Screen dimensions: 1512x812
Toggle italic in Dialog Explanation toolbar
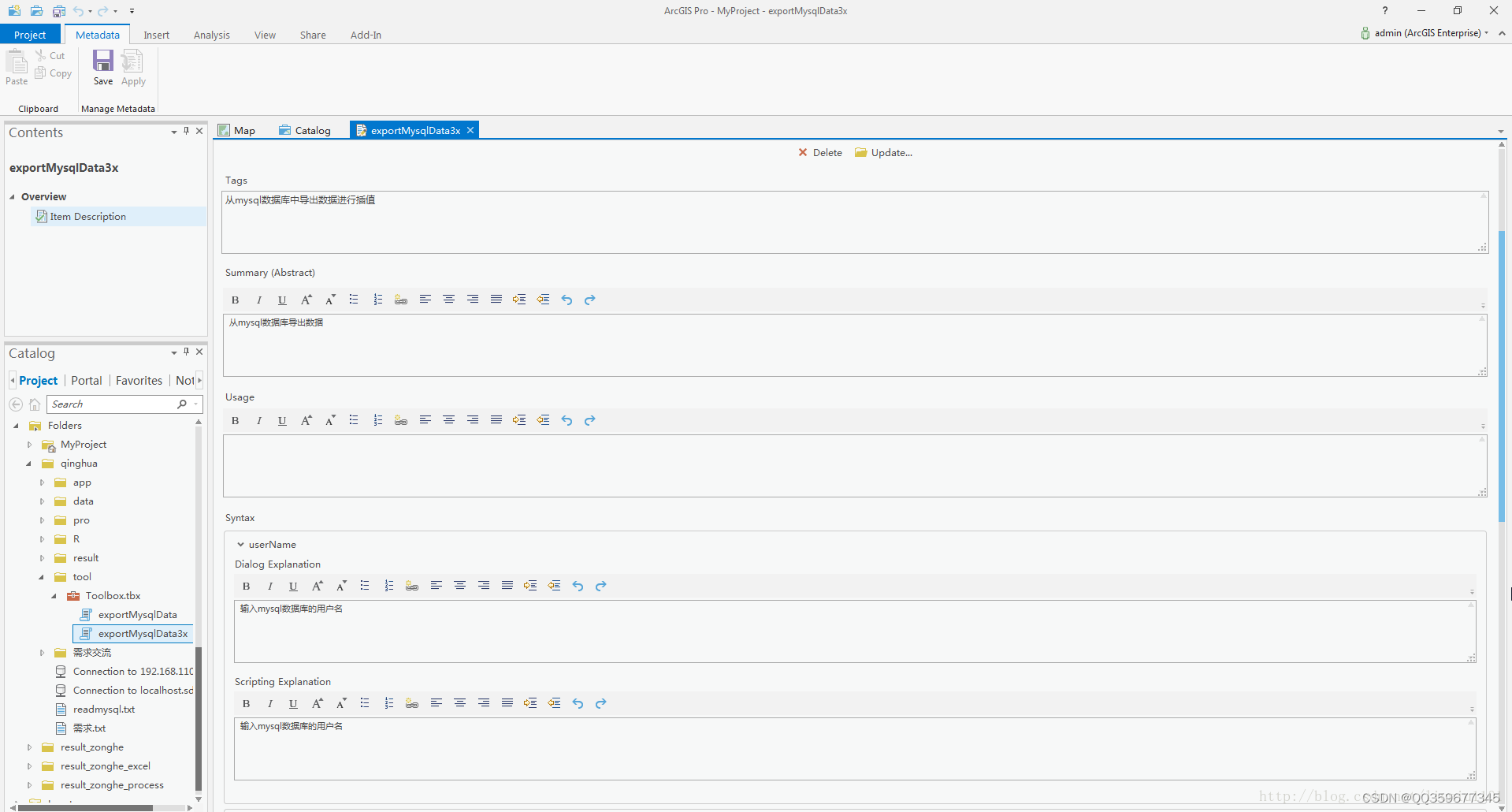pos(269,586)
